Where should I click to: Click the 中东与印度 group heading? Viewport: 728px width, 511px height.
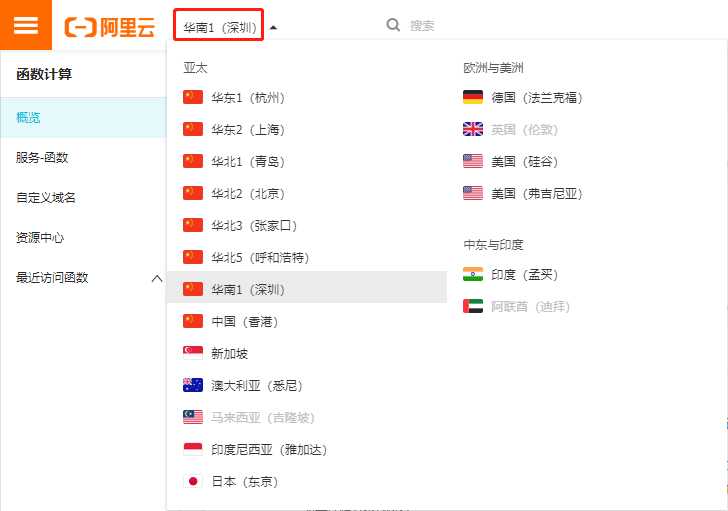tap(493, 245)
